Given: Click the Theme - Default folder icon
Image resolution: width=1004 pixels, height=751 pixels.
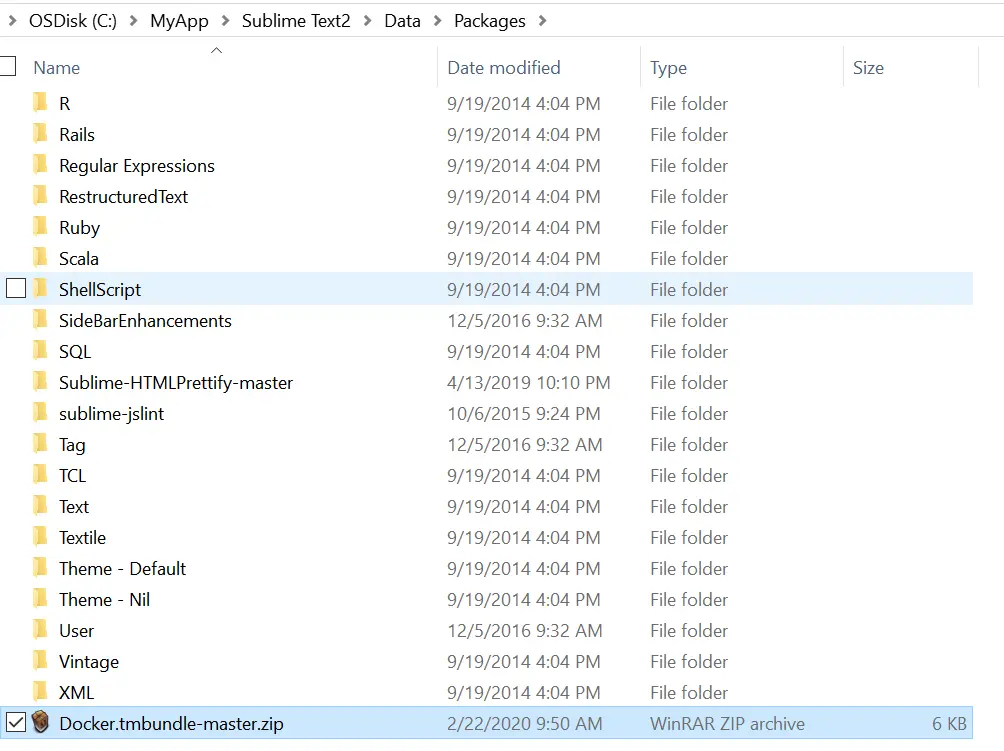Looking at the screenshot, I should coord(40,569).
